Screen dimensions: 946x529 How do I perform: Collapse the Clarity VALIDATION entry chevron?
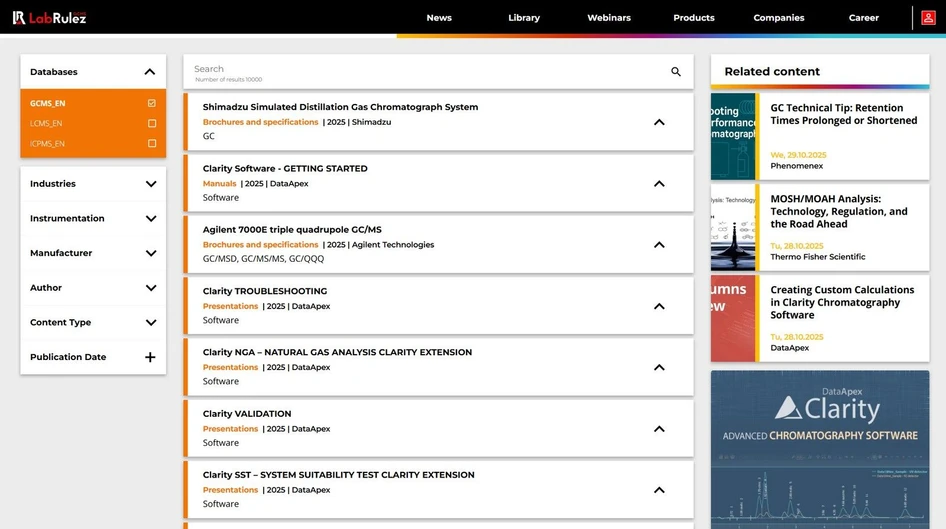[659, 429]
